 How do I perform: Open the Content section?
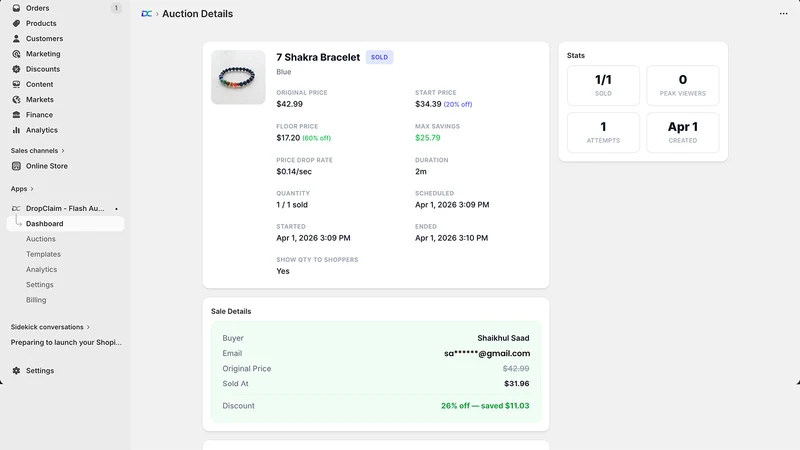click(x=39, y=84)
